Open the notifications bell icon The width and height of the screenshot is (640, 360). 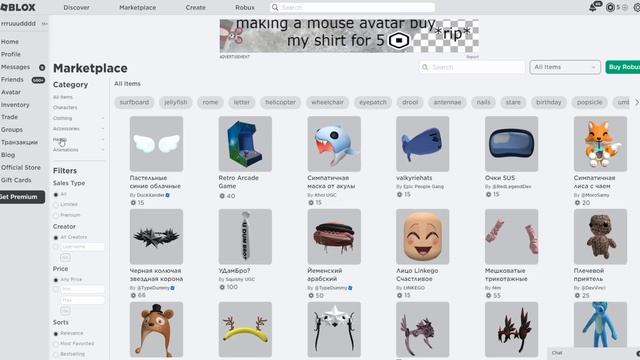pos(593,8)
